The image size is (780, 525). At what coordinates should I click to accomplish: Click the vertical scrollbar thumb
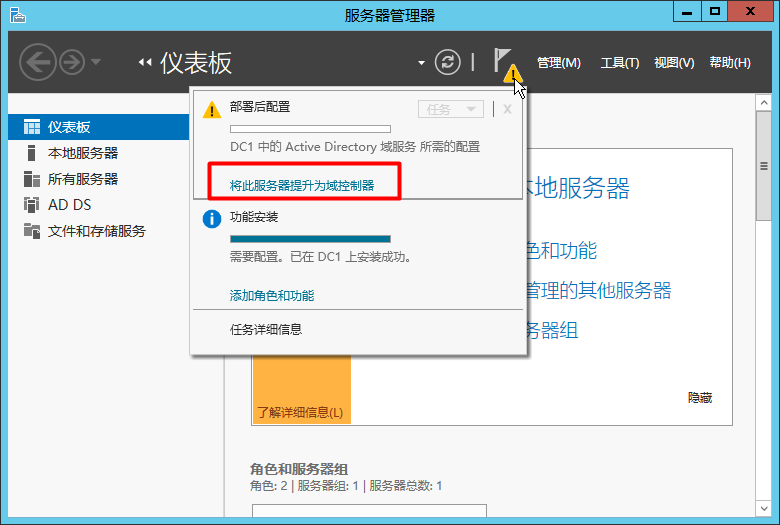(764, 166)
